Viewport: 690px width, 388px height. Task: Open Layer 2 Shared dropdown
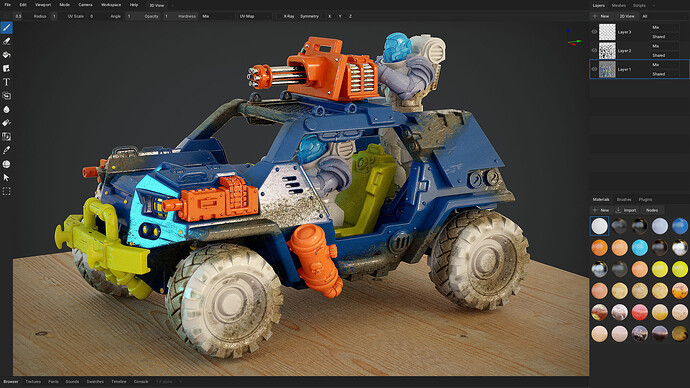point(664,55)
